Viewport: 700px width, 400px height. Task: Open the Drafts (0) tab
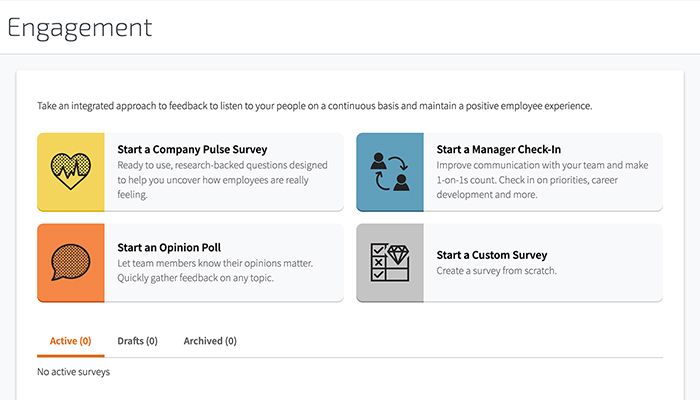pyautogui.click(x=137, y=341)
